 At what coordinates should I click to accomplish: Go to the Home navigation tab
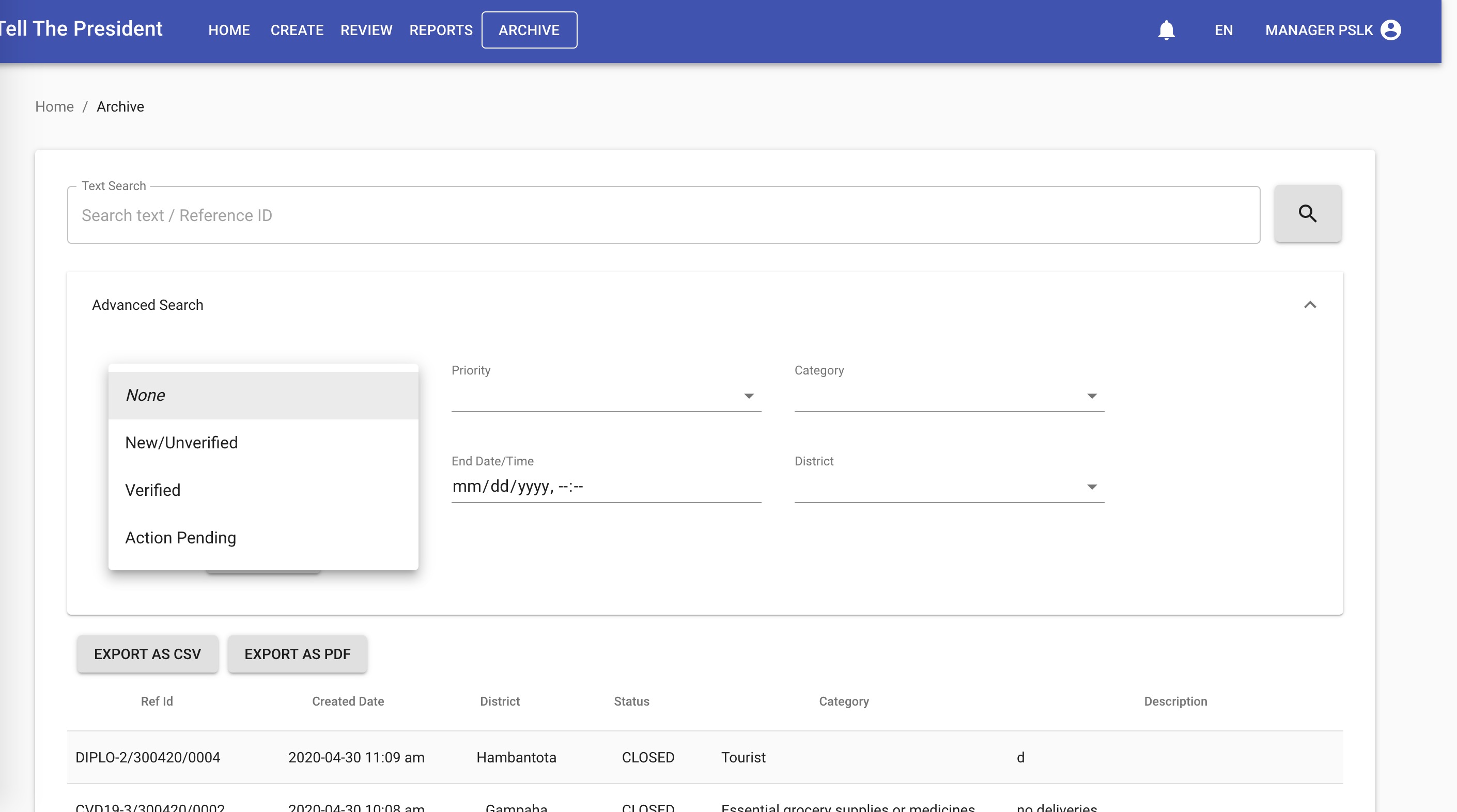tap(228, 30)
